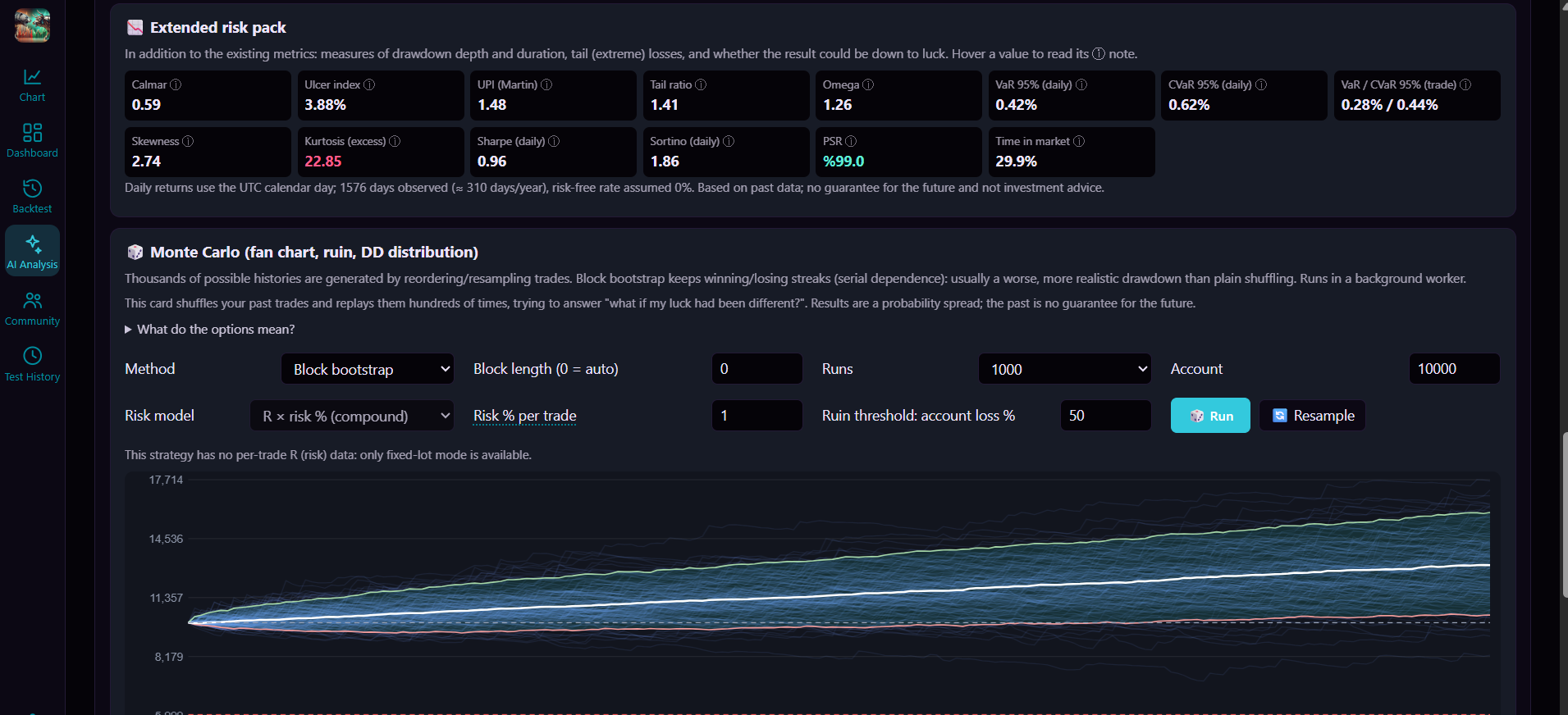
Task: Click the Resample button
Action: tap(1313, 416)
